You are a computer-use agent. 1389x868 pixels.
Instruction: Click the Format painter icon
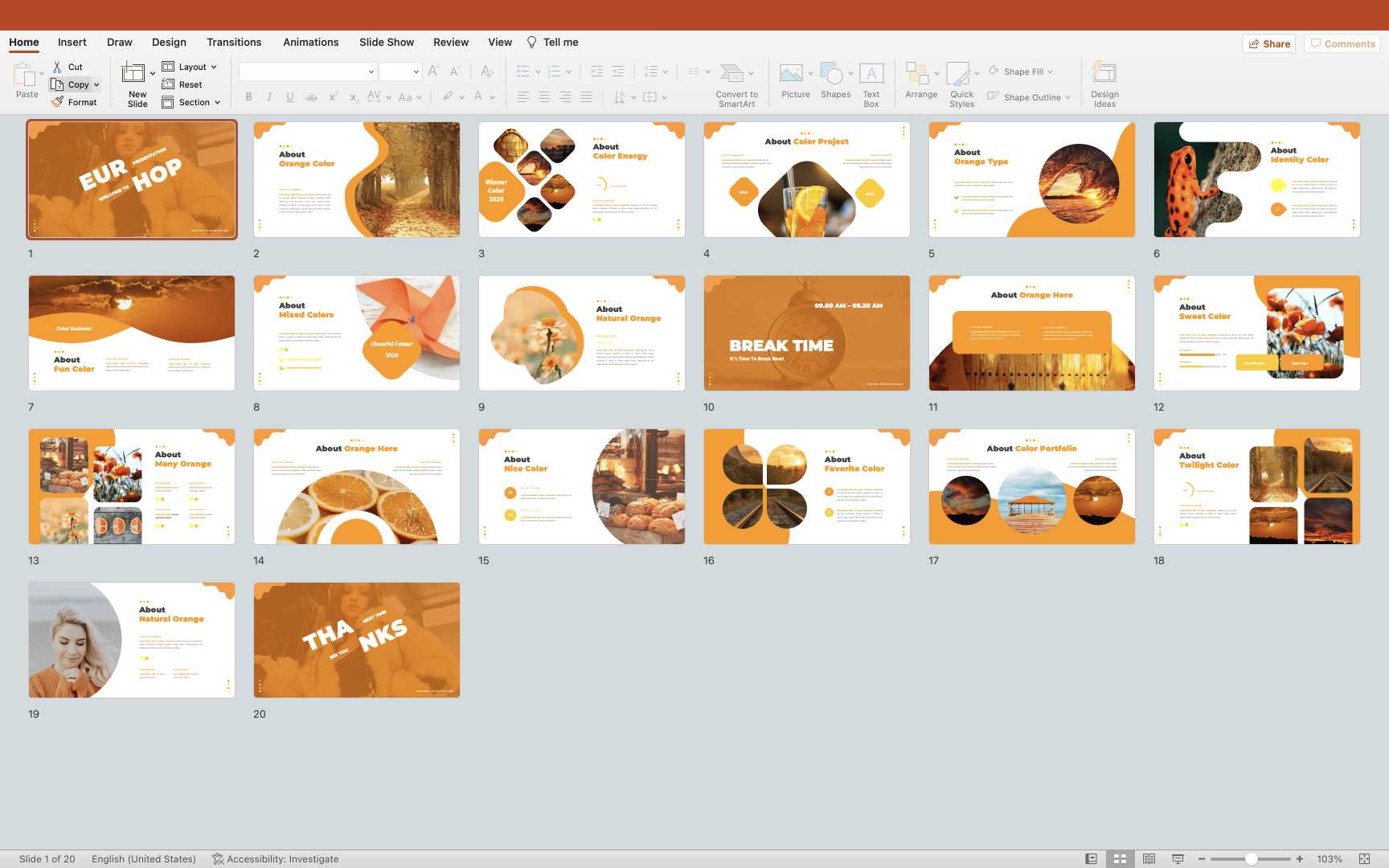tap(58, 102)
